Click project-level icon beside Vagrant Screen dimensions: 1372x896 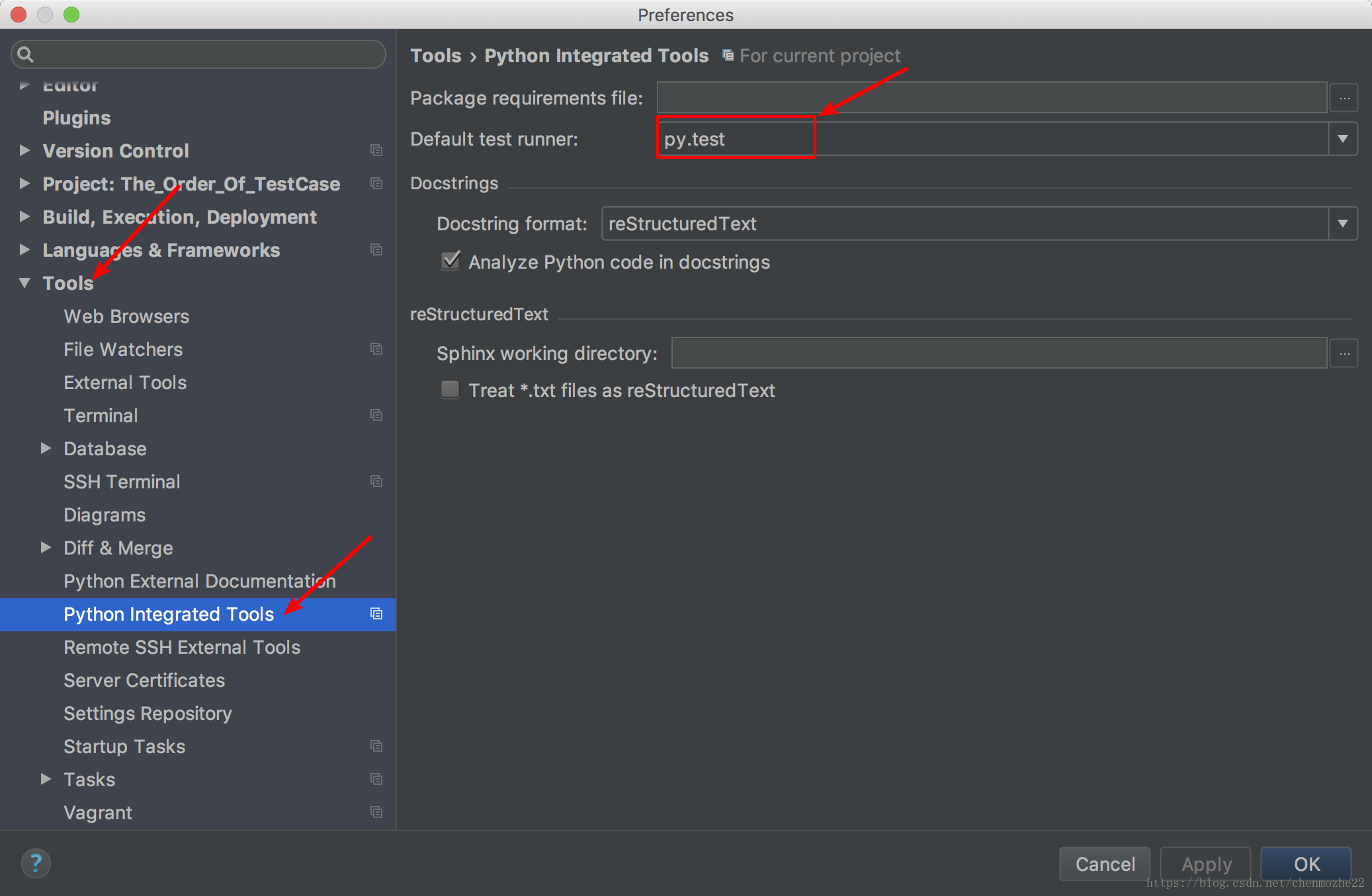[x=376, y=813]
